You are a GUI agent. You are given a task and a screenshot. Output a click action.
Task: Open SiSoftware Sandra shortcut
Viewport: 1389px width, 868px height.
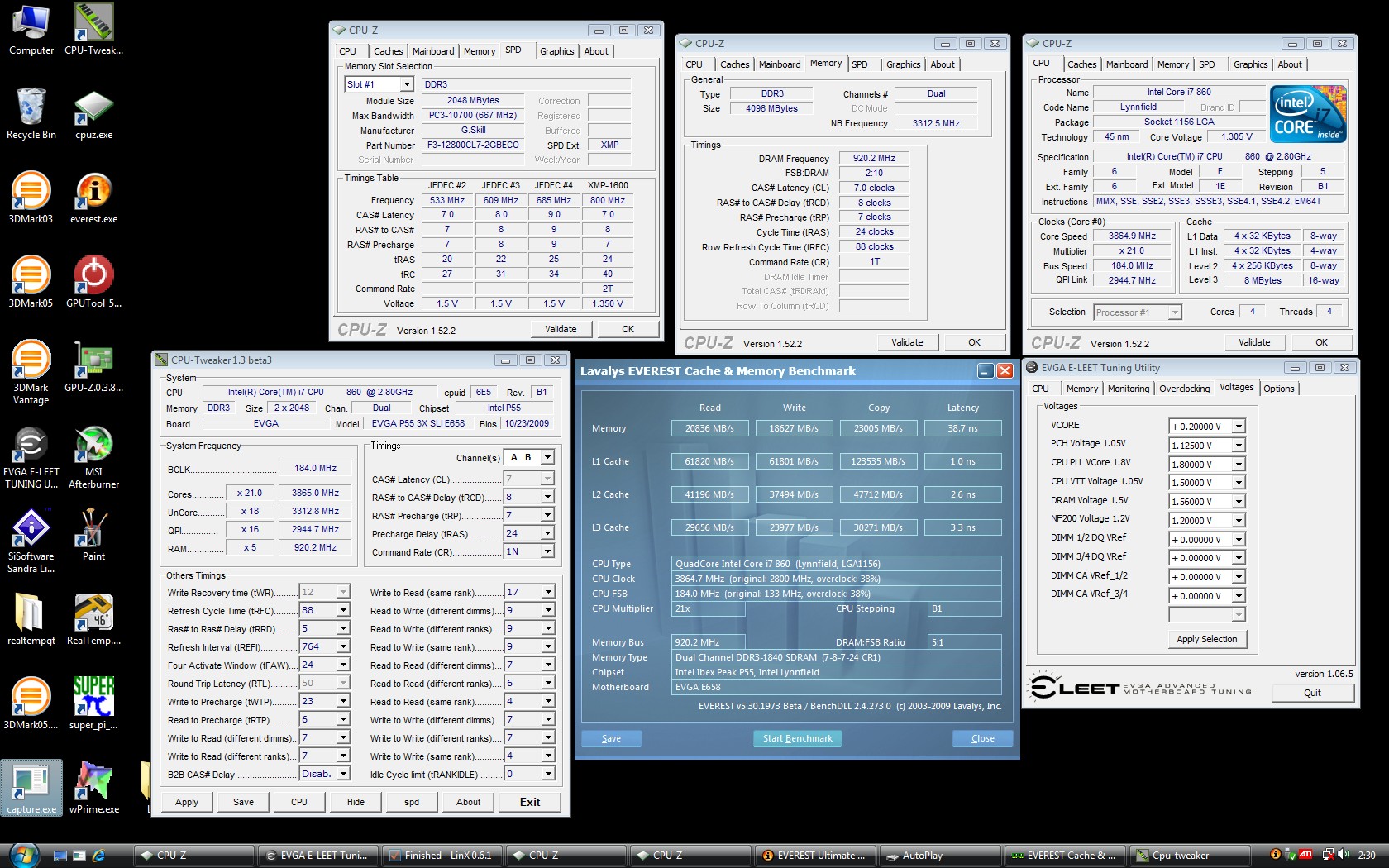[x=31, y=541]
